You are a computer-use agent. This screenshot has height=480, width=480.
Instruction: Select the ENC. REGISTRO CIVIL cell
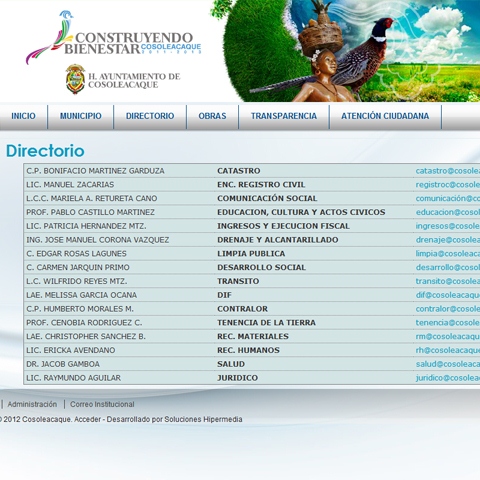[261, 185]
